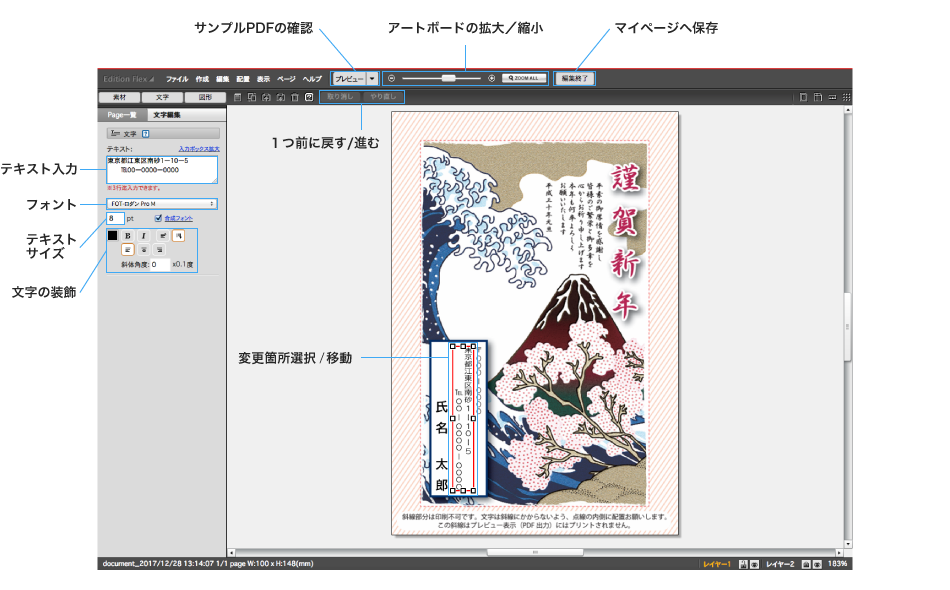Toggle bold text formatting

pos(128,236)
